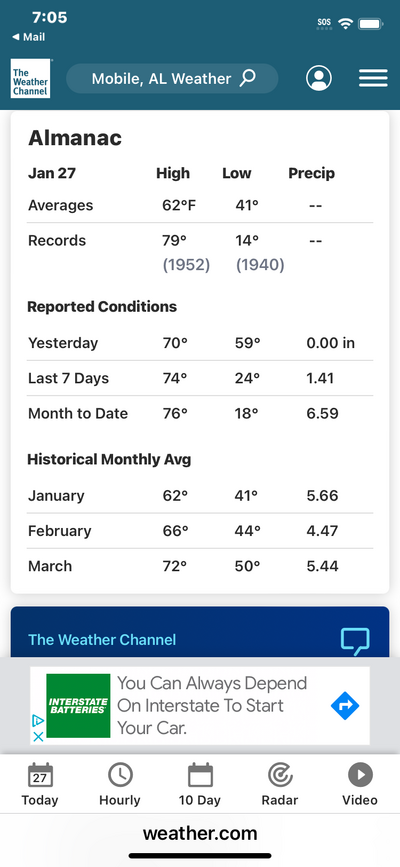Tap the weather.com address bar

[x=200, y=833]
